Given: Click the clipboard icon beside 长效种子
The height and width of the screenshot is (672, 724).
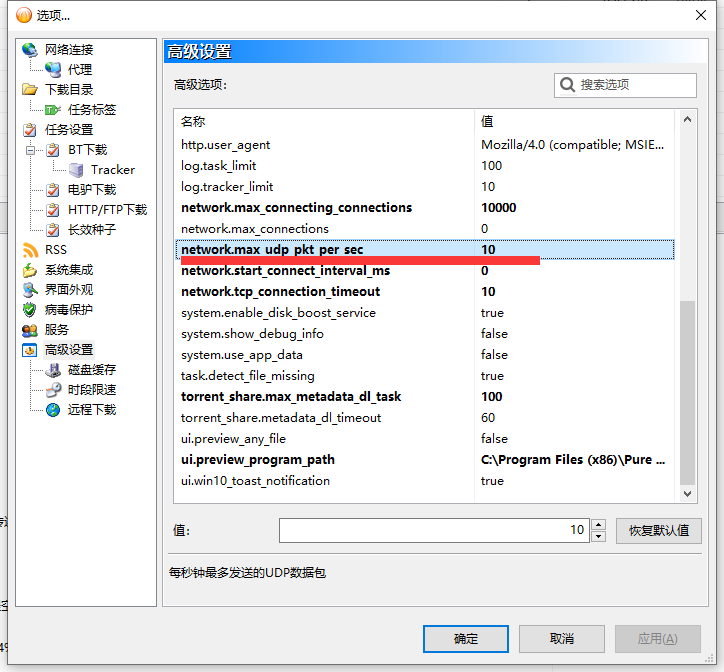Looking at the screenshot, I should (53, 230).
